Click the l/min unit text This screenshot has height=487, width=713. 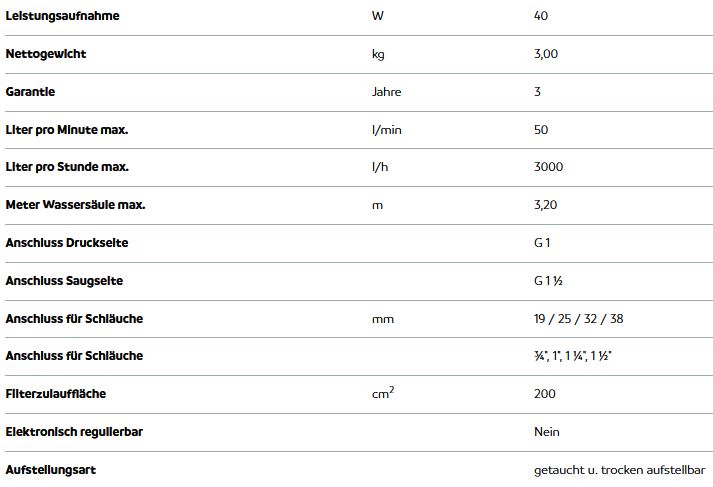pyautogui.click(x=387, y=130)
